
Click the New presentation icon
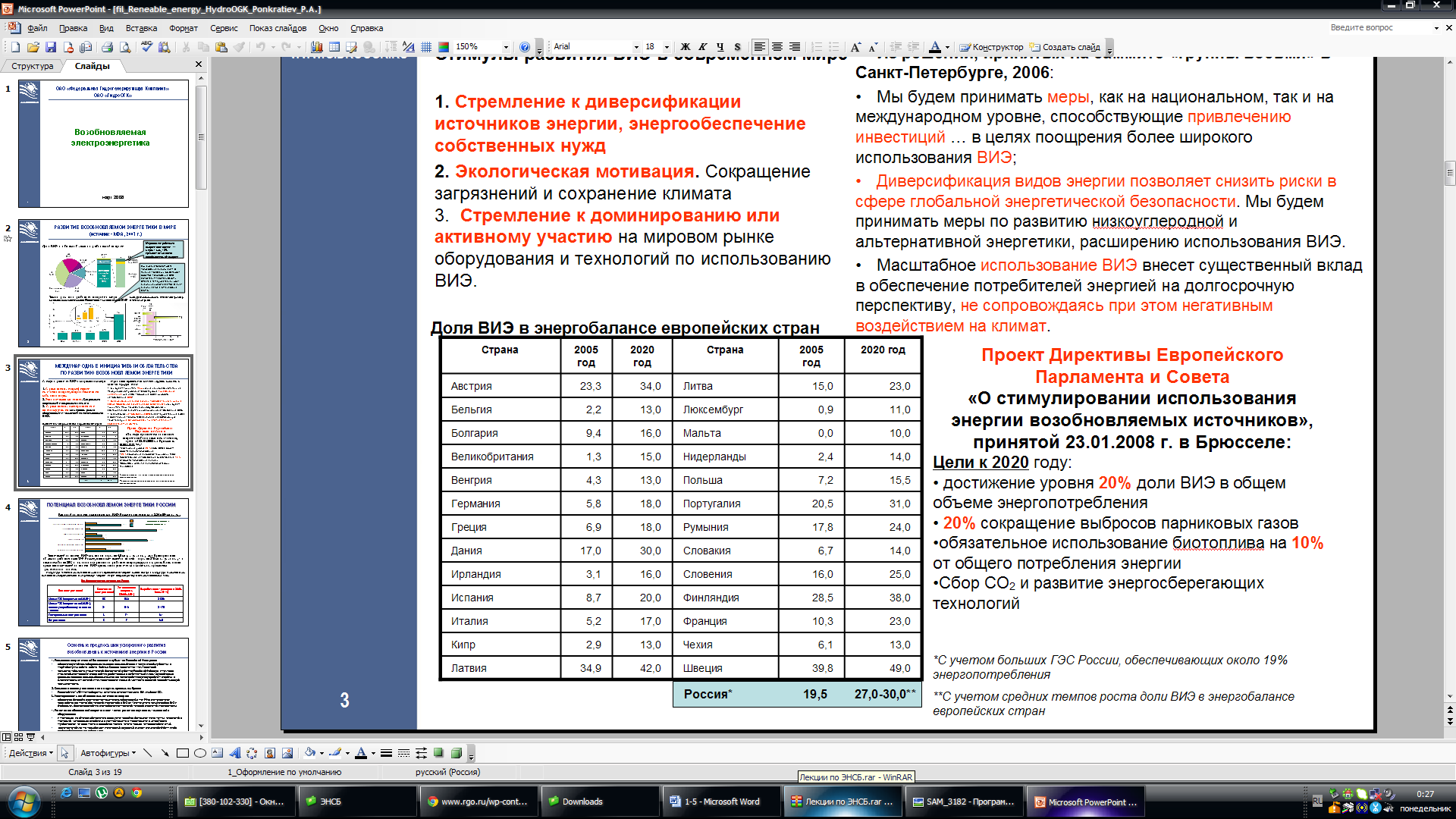[15, 47]
